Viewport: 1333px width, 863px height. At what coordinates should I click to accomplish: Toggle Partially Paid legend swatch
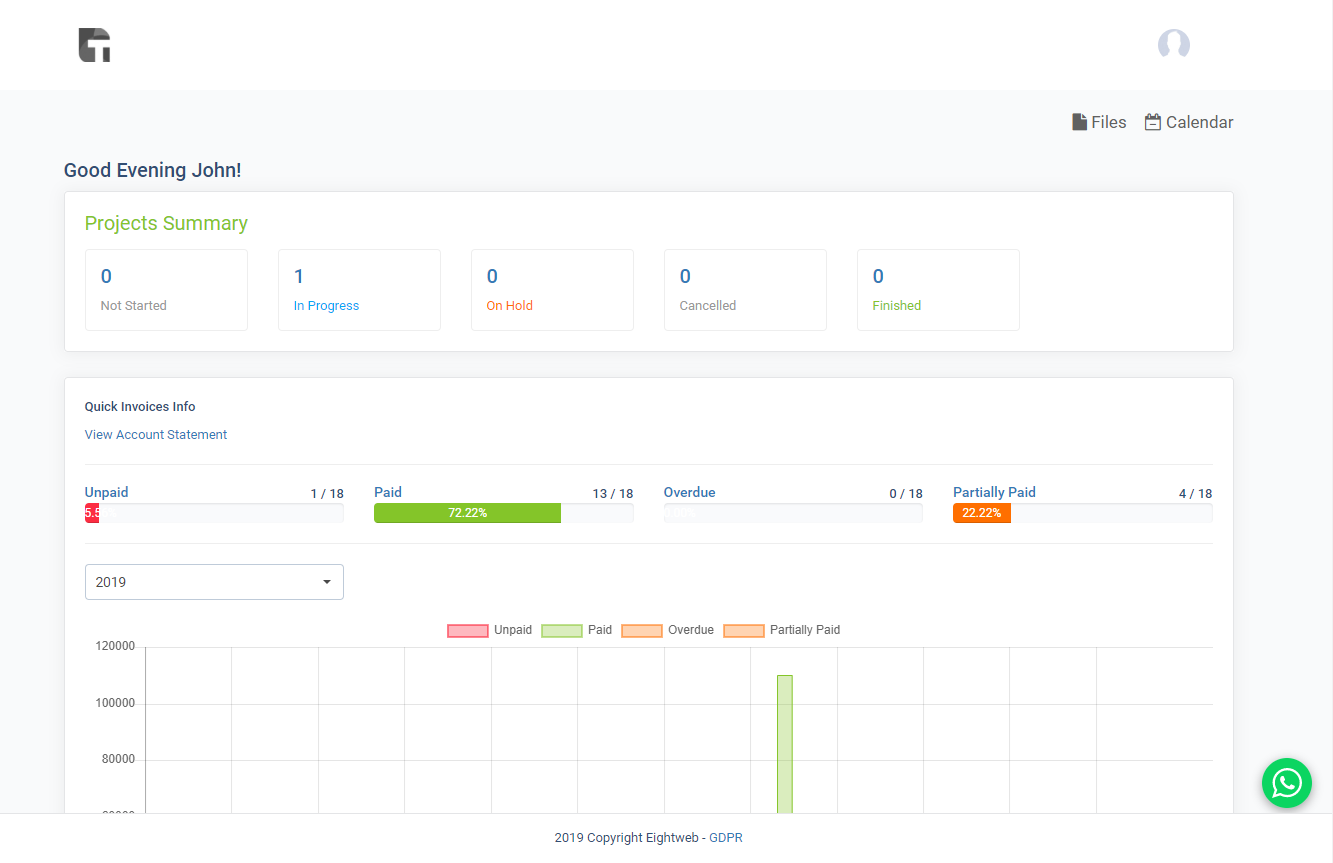744,631
